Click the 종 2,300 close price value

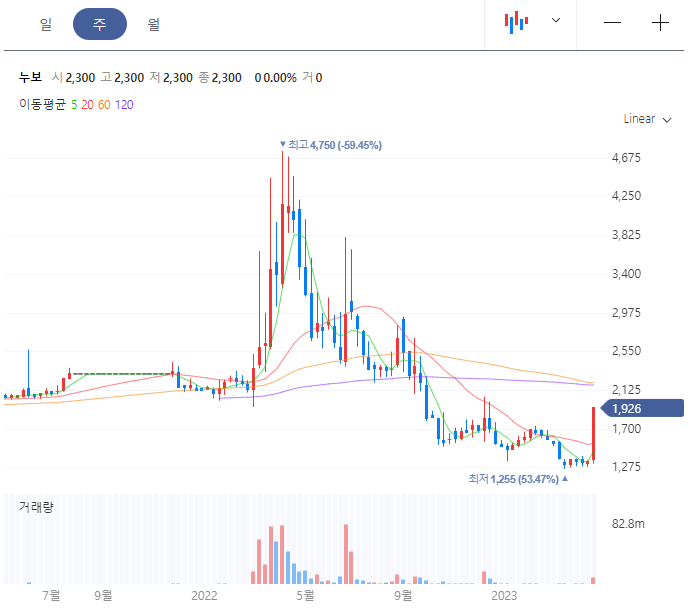click(x=220, y=78)
